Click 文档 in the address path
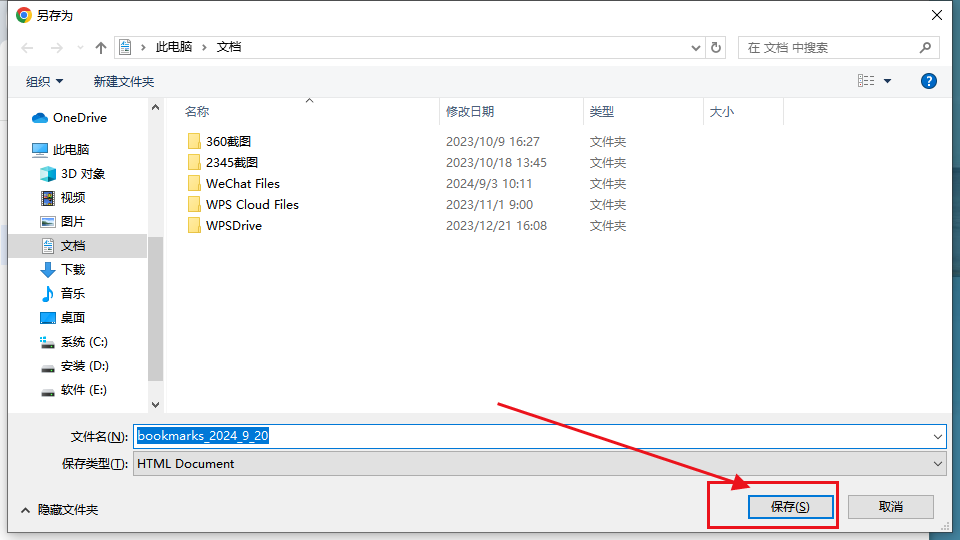The height and width of the screenshot is (540, 960). 228,47
